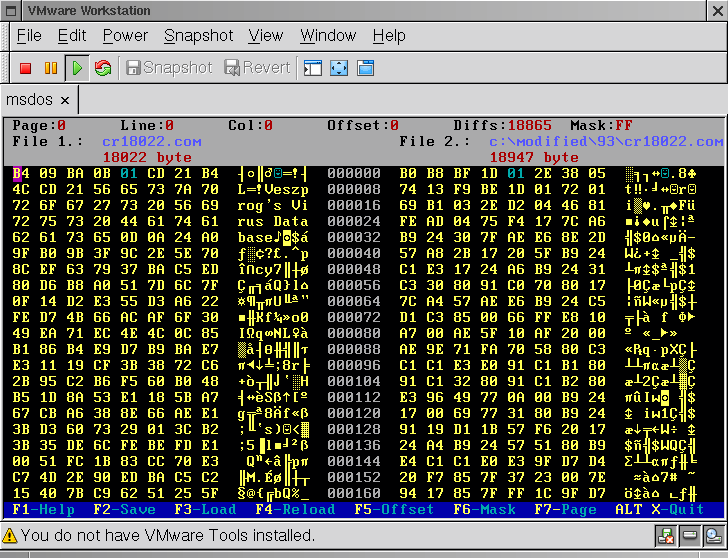
Task: Click F1-Help in the bottom bar
Action: point(43,510)
